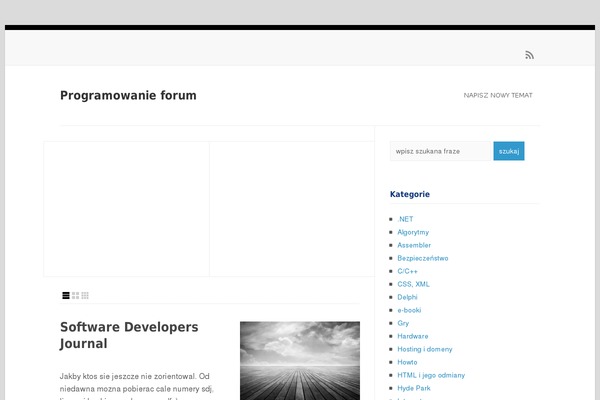The height and width of the screenshot is (400, 600).
Task: Open Software Developers Journal post title
Action: click(x=129, y=335)
